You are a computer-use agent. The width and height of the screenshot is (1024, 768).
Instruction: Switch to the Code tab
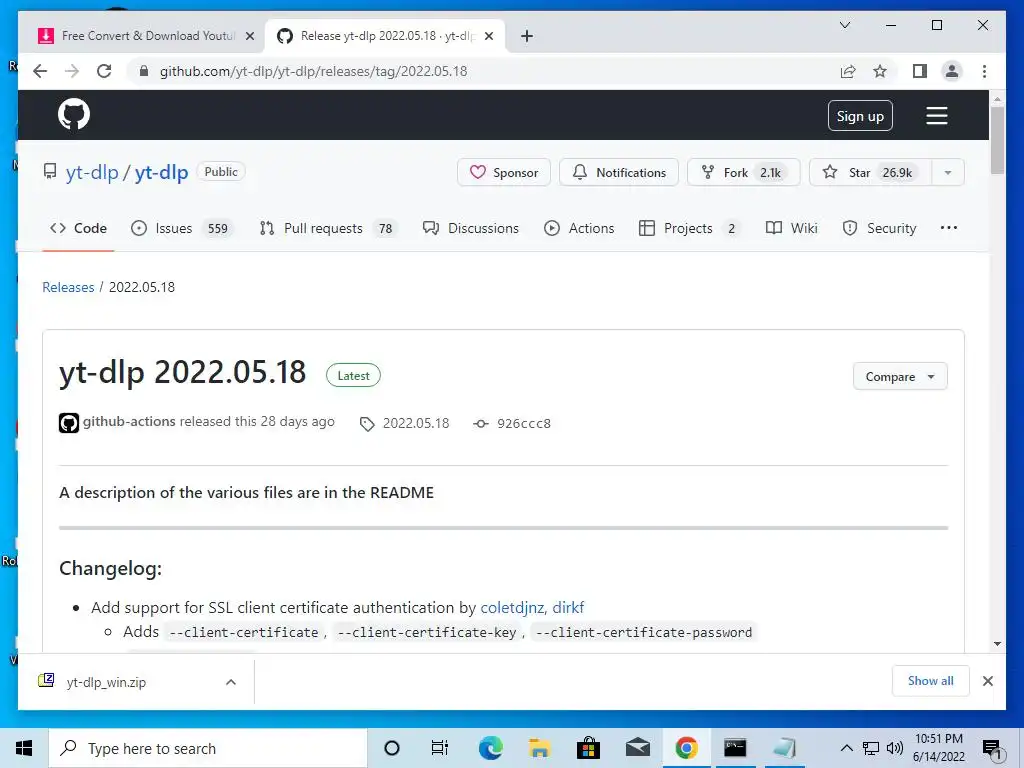pyautogui.click(x=78, y=228)
